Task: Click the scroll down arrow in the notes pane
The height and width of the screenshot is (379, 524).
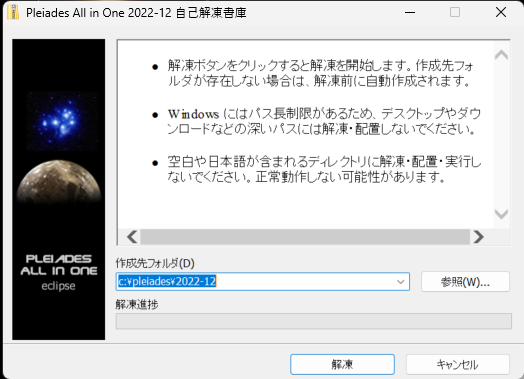Action: click(501, 214)
